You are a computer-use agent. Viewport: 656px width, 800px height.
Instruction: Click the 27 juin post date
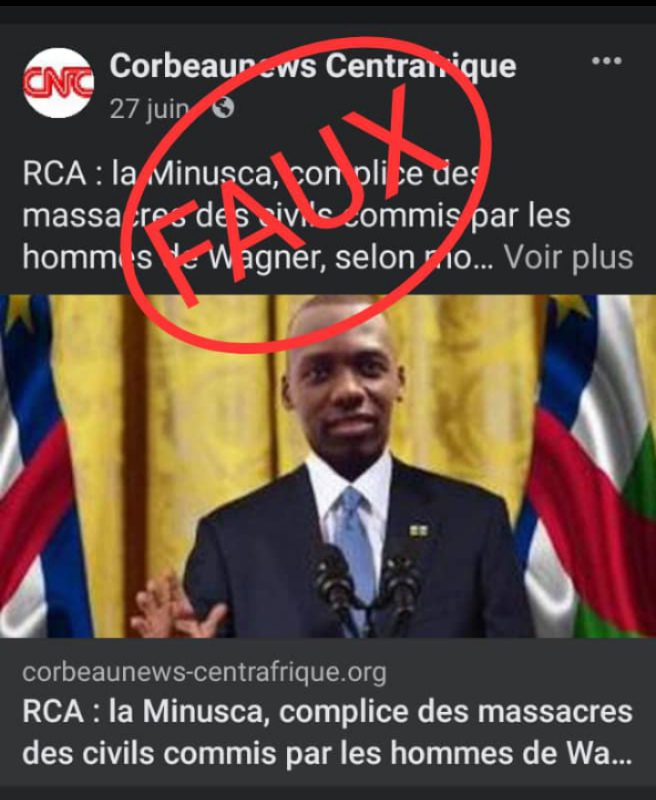(x=149, y=108)
